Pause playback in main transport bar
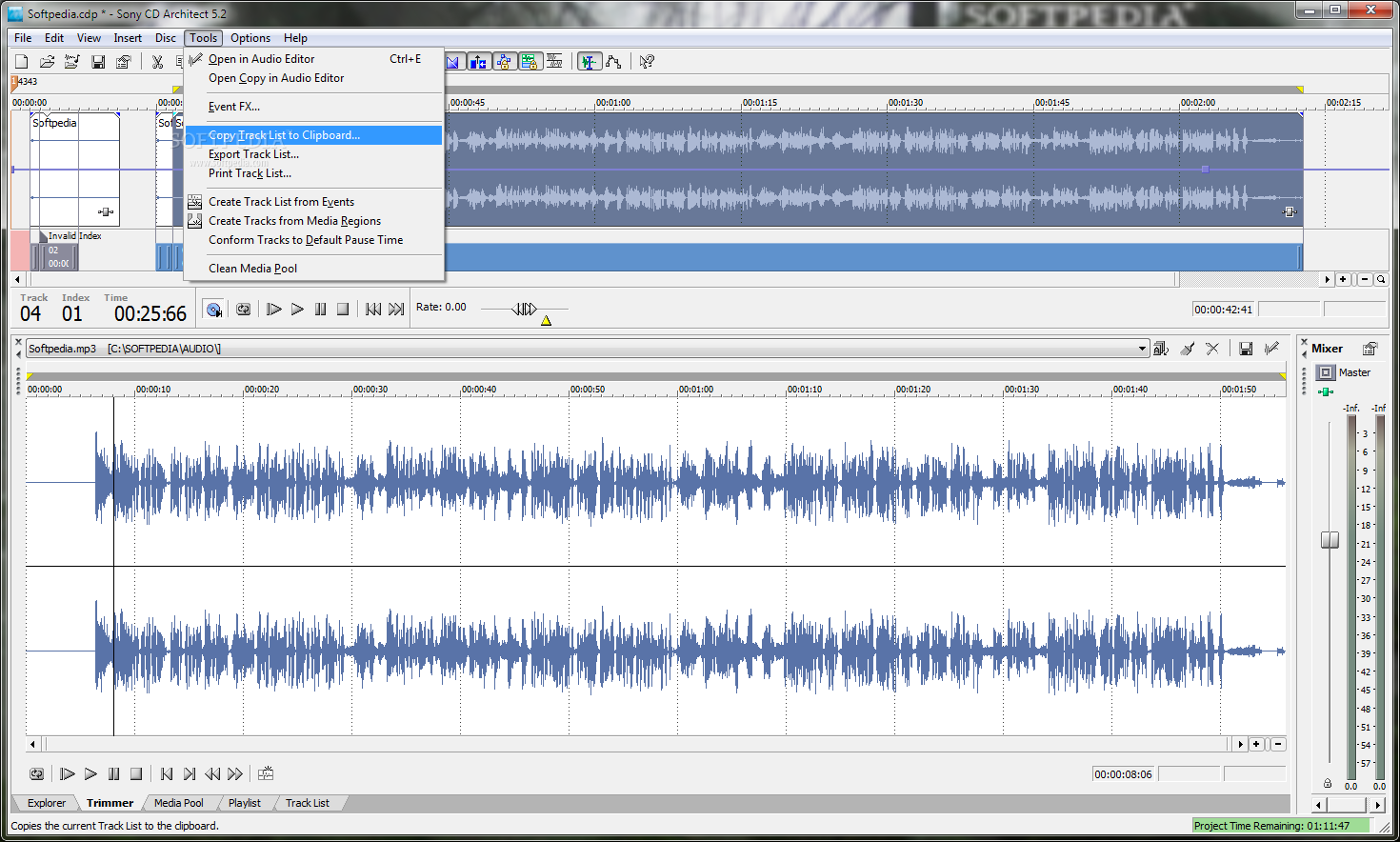 tap(320, 310)
